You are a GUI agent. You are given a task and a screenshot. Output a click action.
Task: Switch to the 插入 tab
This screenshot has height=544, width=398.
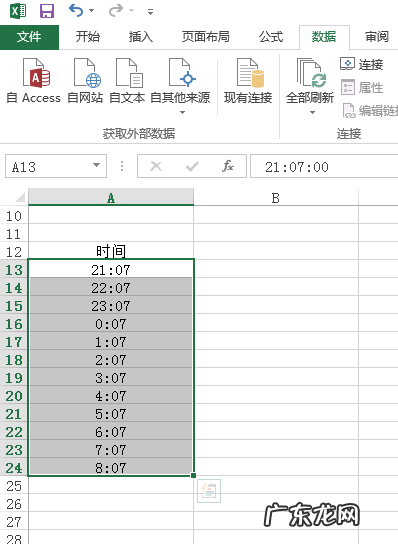coord(141,37)
